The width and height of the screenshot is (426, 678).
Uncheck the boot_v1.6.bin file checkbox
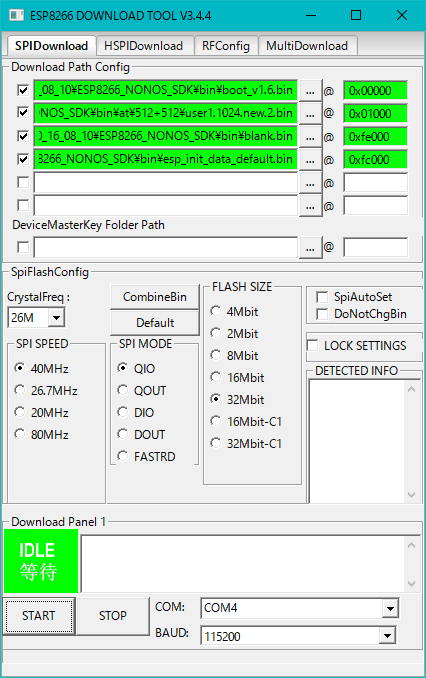point(23,90)
